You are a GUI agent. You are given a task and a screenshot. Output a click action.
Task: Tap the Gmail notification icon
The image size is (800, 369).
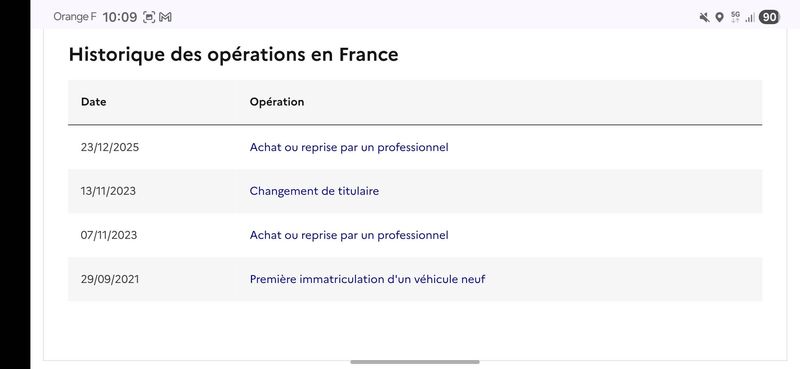coord(165,17)
